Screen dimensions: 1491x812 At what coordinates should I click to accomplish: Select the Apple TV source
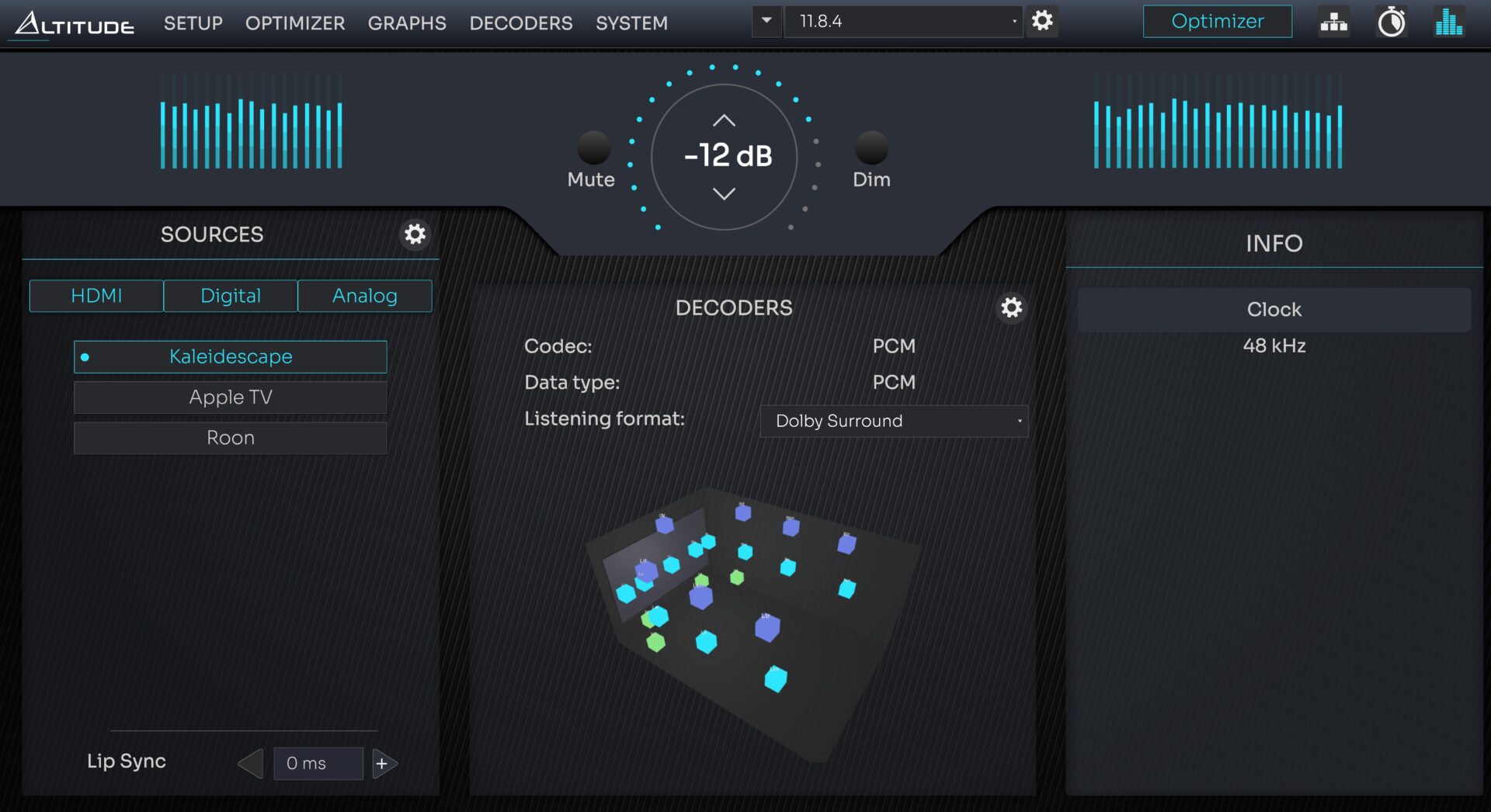pos(231,397)
